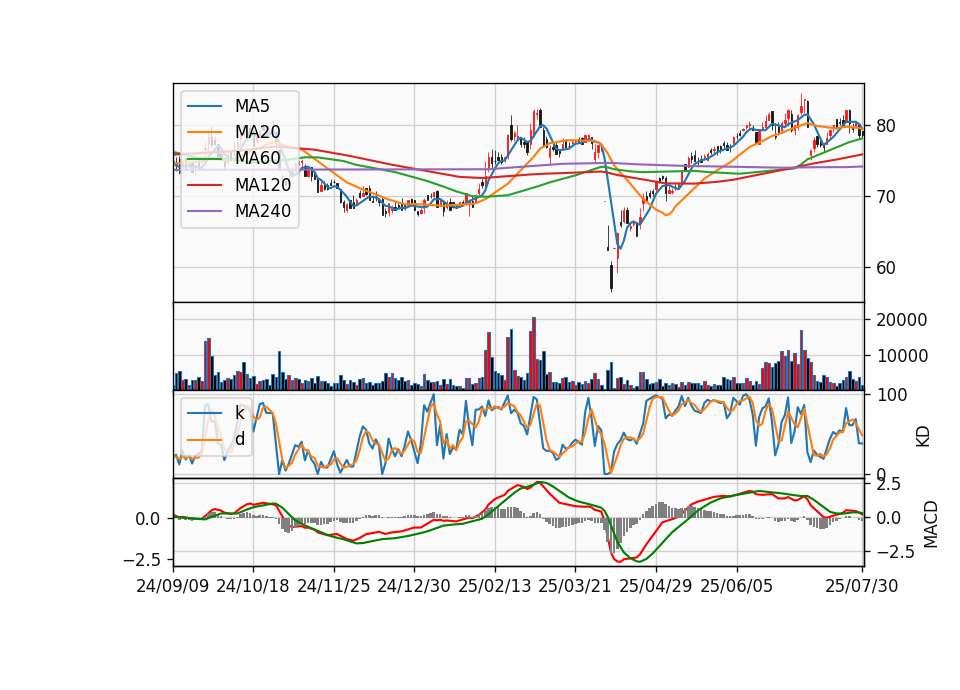Click the MA240 legend label
This screenshot has width=960, height=690.
tap(263, 211)
